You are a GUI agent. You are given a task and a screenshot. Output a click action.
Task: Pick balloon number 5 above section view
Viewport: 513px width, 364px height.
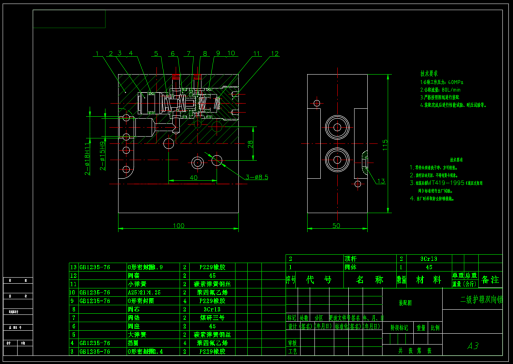[x=156, y=53]
